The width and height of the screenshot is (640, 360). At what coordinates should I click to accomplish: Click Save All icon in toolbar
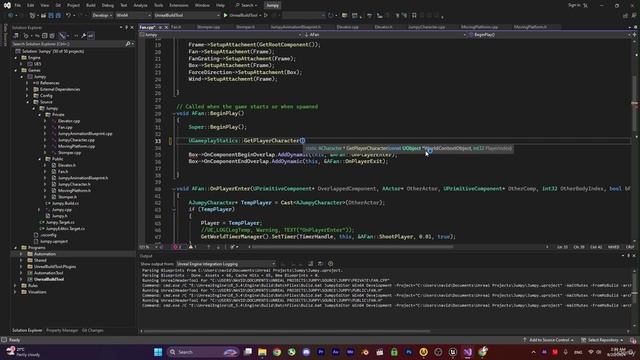tap(58, 16)
